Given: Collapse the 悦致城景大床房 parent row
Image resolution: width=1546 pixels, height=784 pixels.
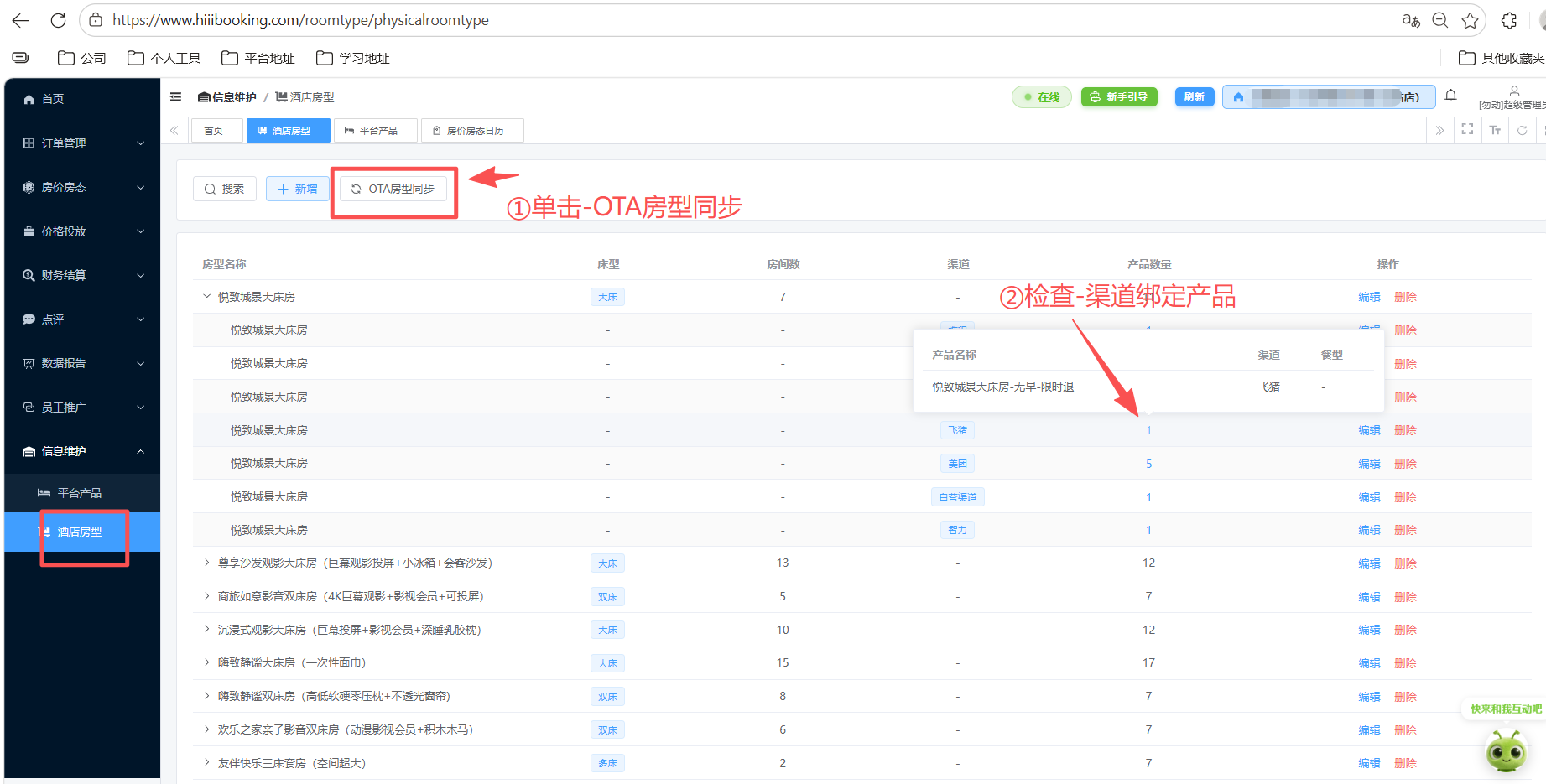Looking at the screenshot, I should tap(206, 297).
